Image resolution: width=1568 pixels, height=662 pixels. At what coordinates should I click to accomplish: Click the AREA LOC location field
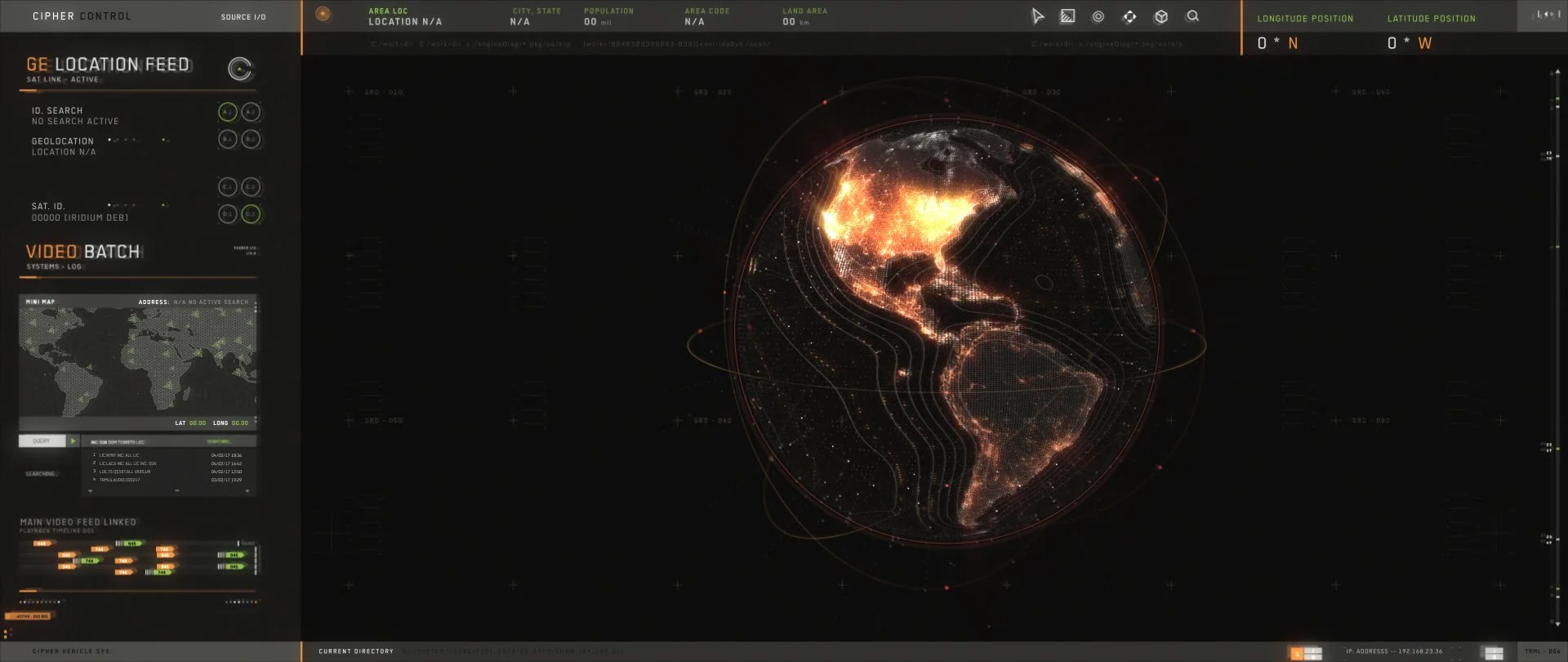[x=405, y=17]
